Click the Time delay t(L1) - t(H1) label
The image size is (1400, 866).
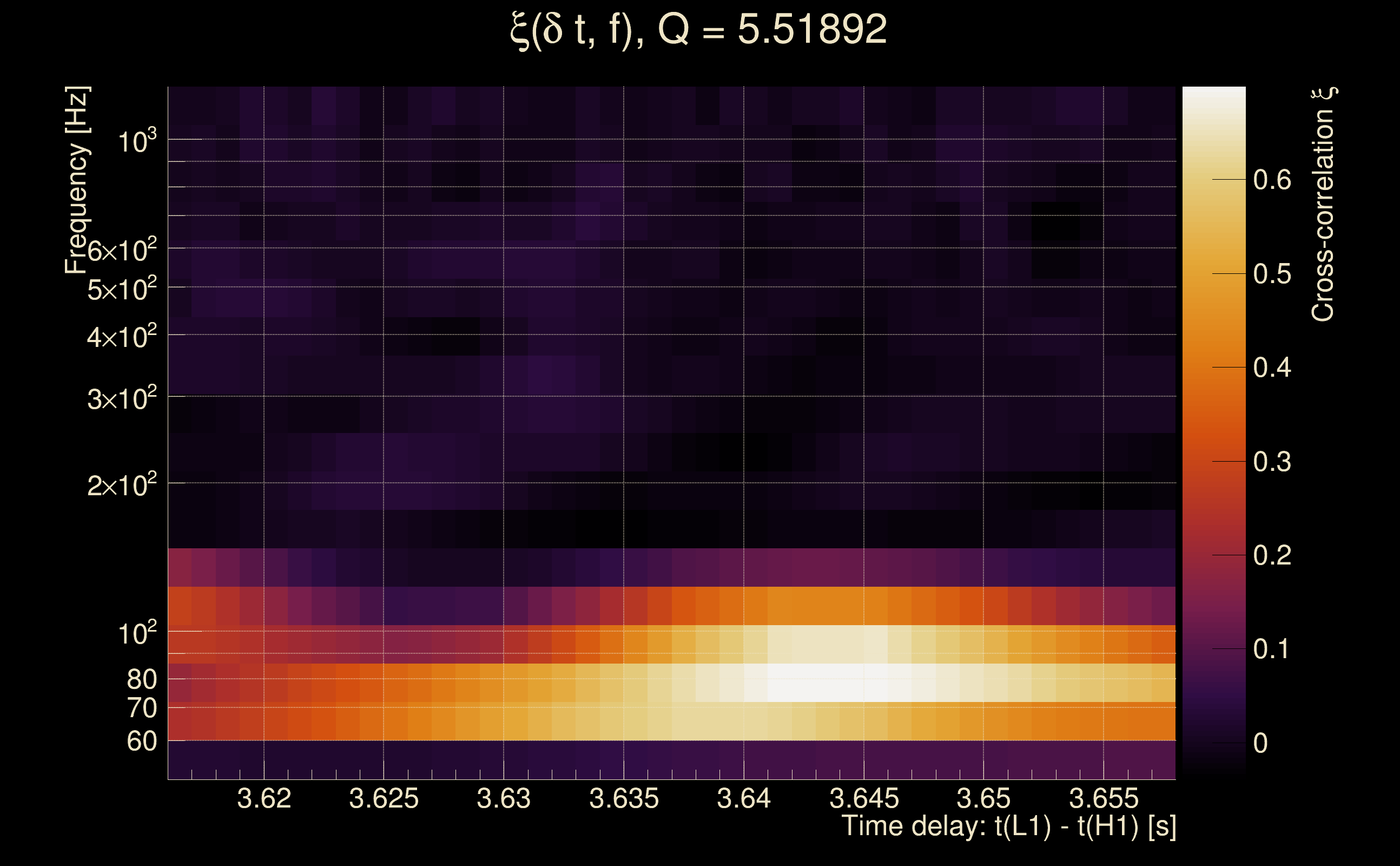[x=1008, y=826]
